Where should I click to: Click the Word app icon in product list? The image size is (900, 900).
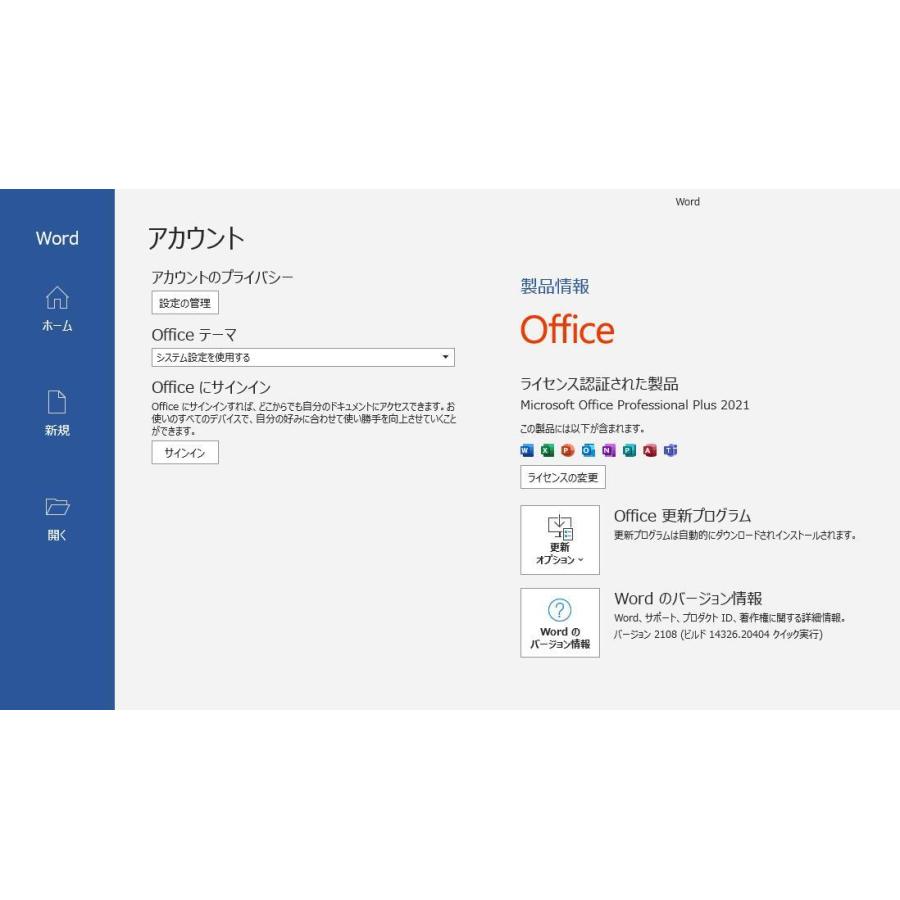point(526,451)
